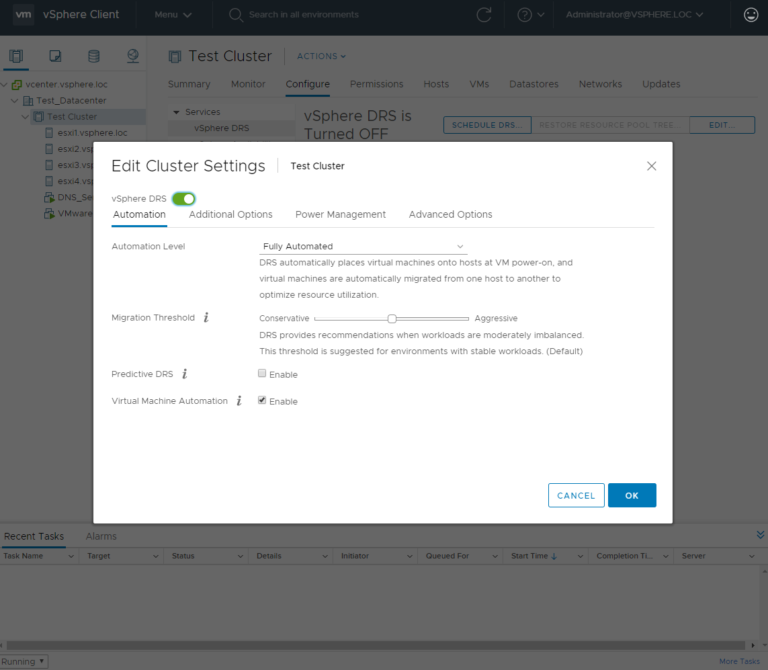
Task: Open the help question mark icon
Action: (525, 15)
